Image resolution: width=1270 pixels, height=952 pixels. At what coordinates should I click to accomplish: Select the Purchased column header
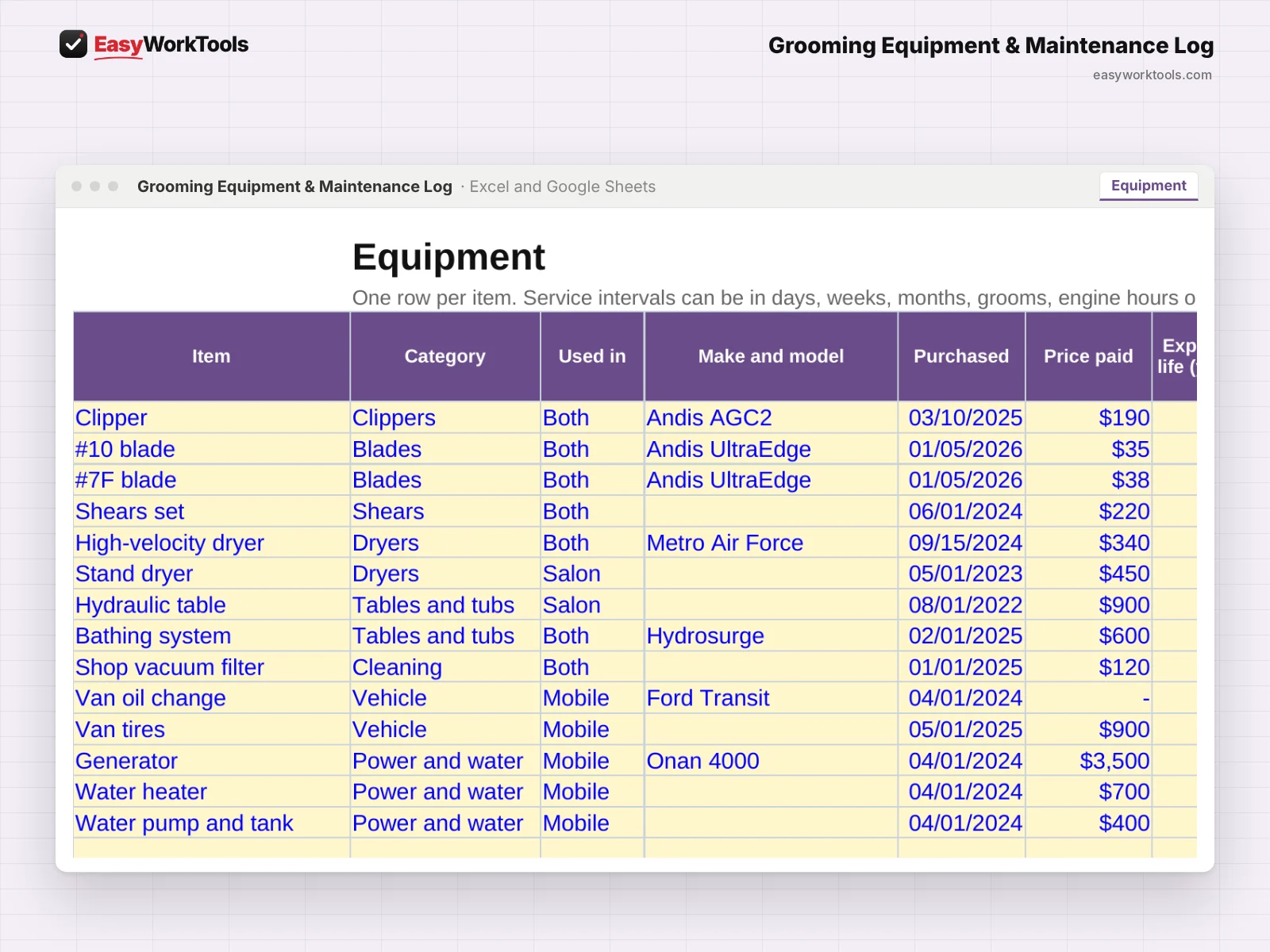tap(961, 356)
